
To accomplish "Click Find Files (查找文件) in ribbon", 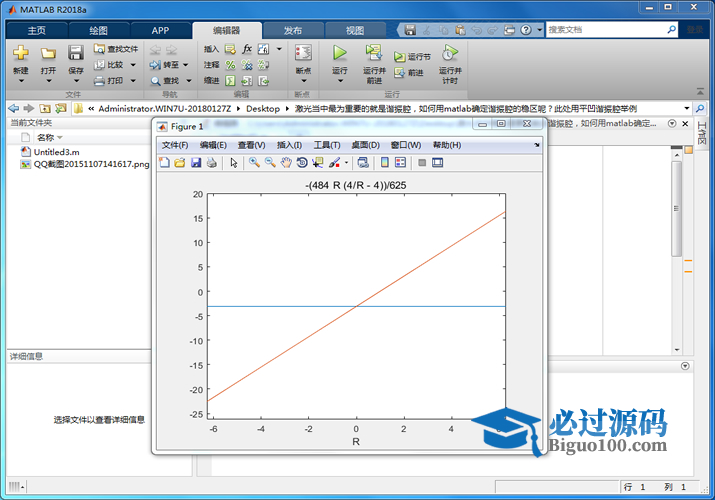I will click(x=116, y=49).
